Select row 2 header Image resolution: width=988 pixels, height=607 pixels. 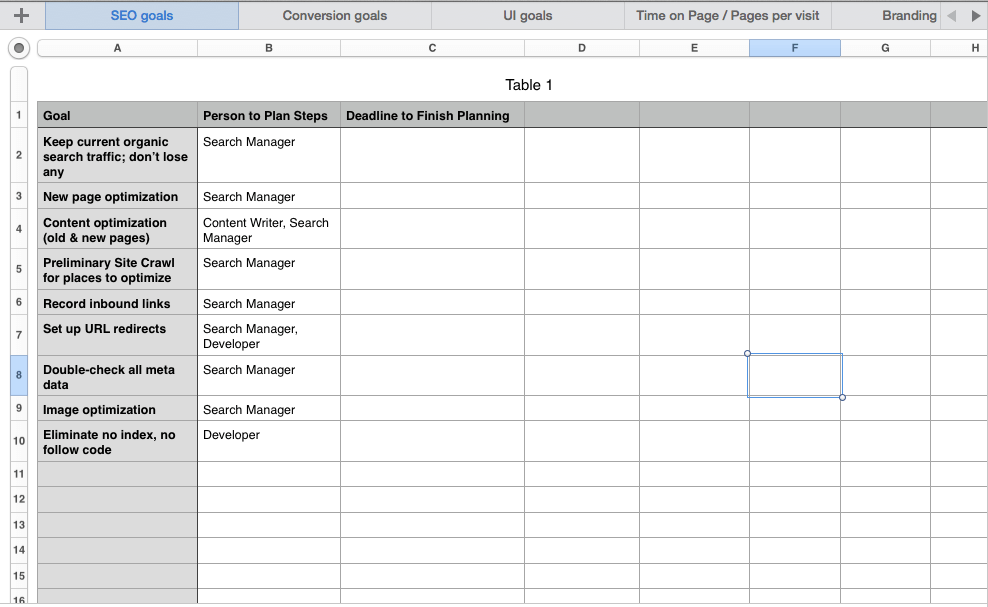tap(19, 155)
